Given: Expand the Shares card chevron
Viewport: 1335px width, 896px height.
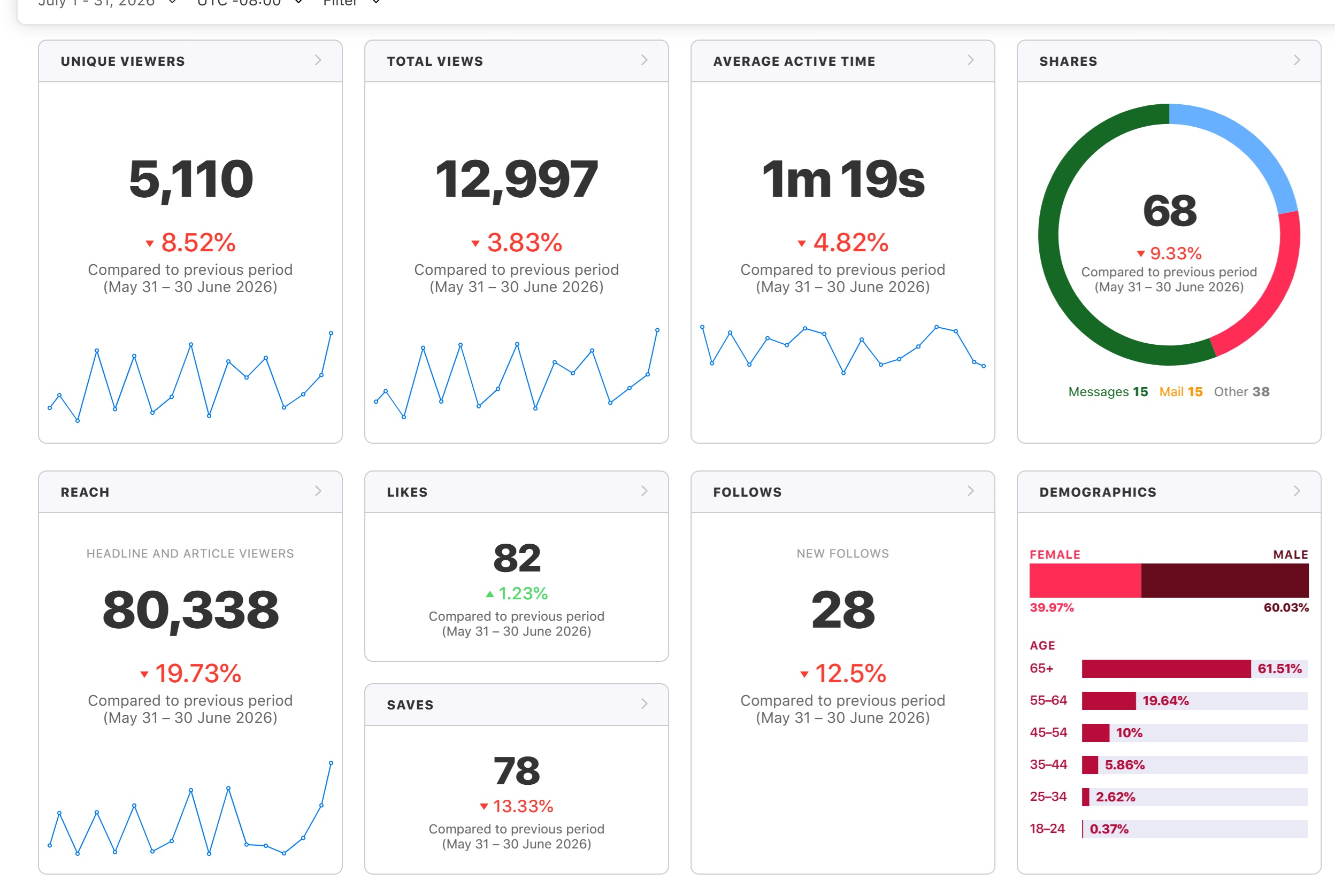Looking at the screenshot, I should (x=1296, y=60).
